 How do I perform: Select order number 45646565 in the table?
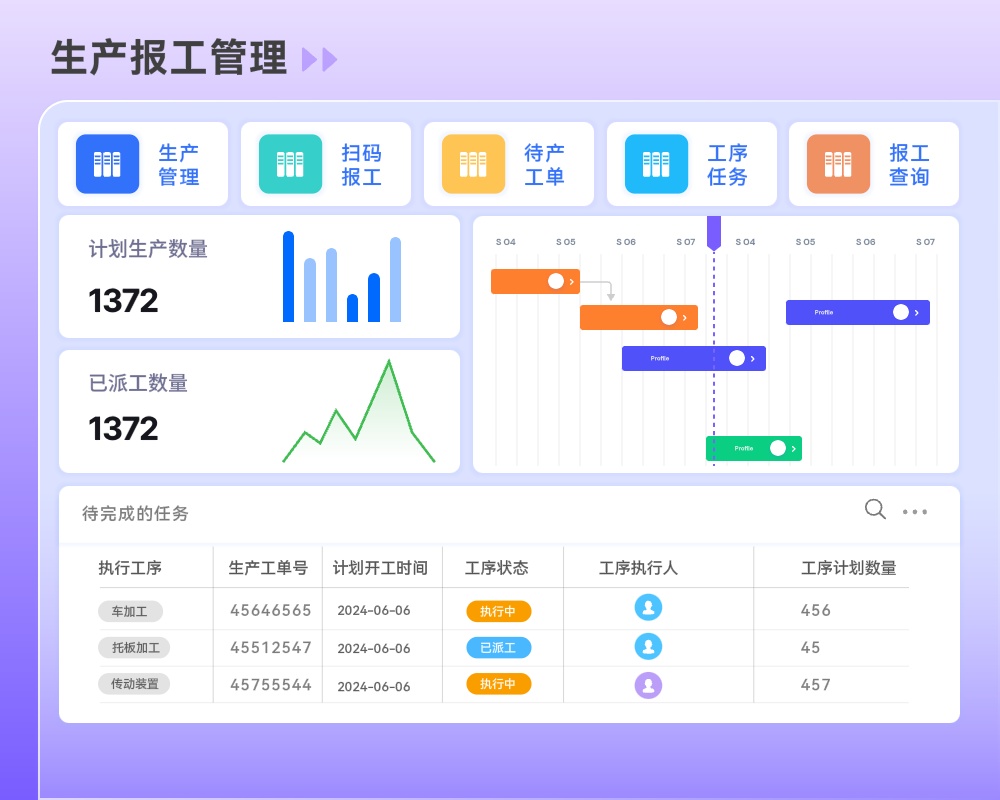point(268,610)
